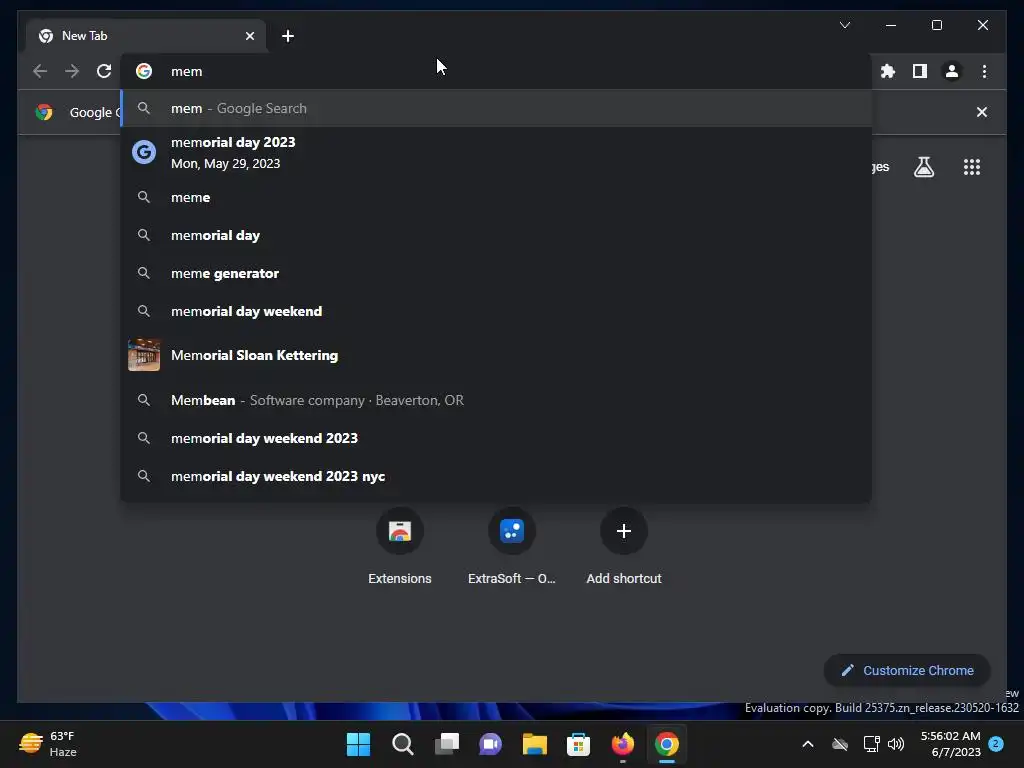Toggle the Chrome side panel icon

click(920, 71)
